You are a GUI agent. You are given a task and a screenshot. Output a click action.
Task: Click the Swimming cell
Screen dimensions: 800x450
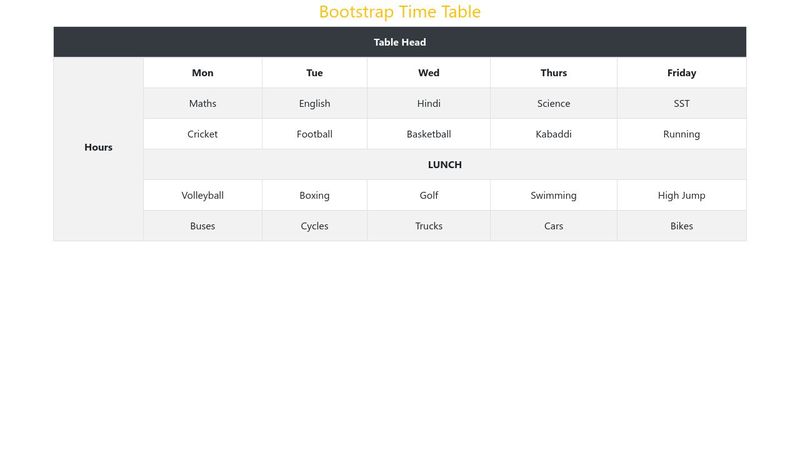coord(553,196)
